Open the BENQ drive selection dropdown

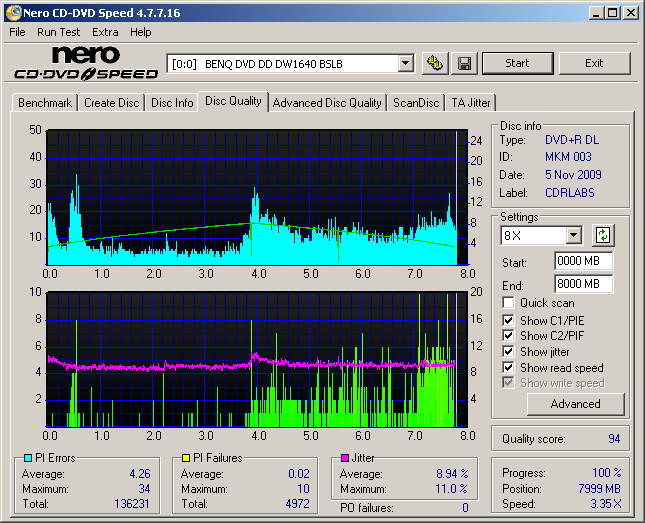(405, 63)
